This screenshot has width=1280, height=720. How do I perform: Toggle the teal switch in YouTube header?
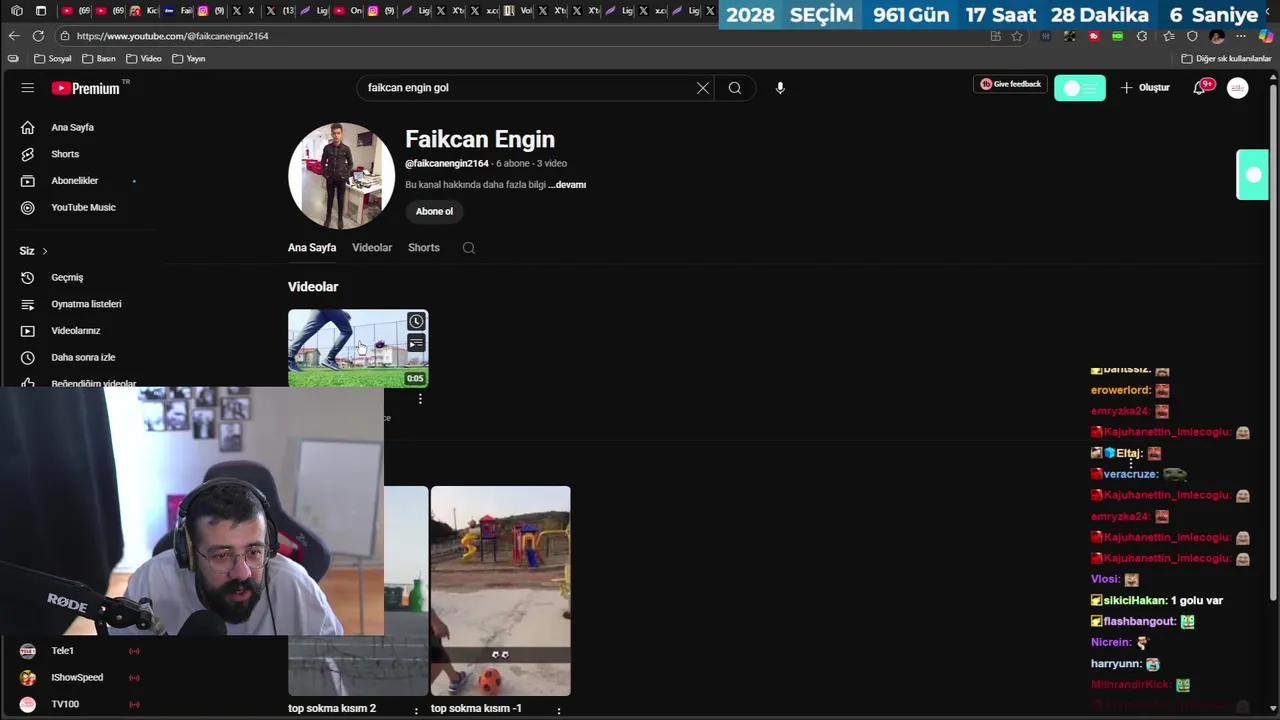tap(1080, 88)
